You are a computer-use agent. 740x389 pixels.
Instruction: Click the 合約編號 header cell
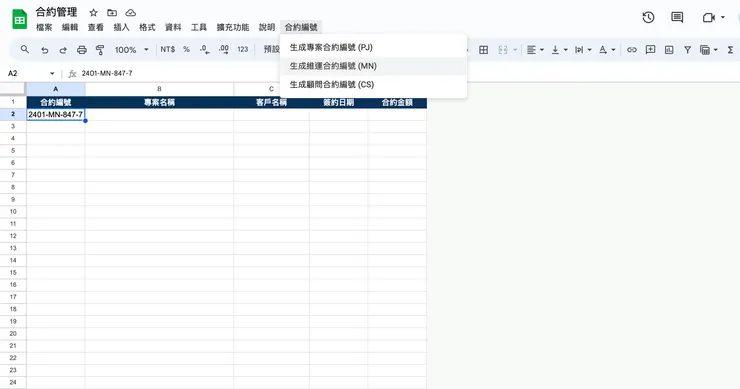click(56, 102)
